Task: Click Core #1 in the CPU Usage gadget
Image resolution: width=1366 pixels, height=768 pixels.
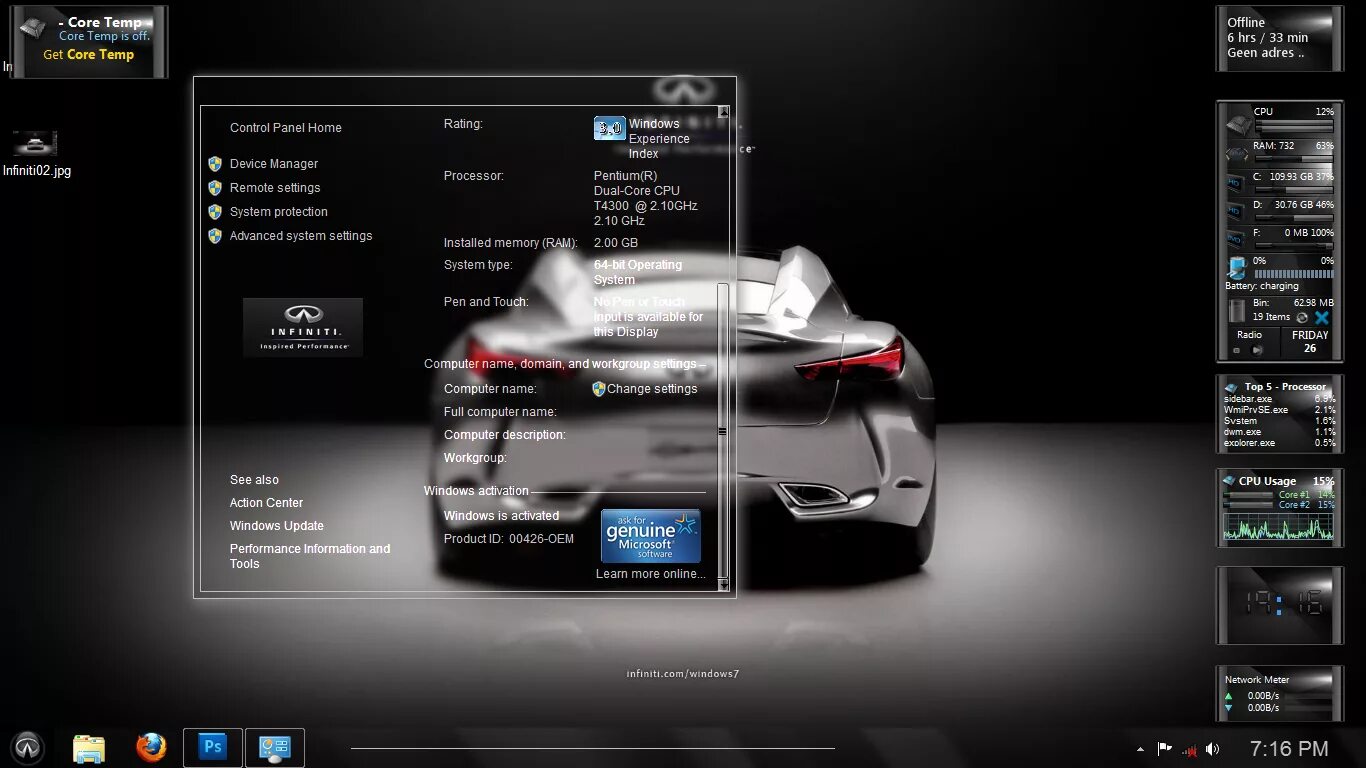Action: coord(1293,495)
